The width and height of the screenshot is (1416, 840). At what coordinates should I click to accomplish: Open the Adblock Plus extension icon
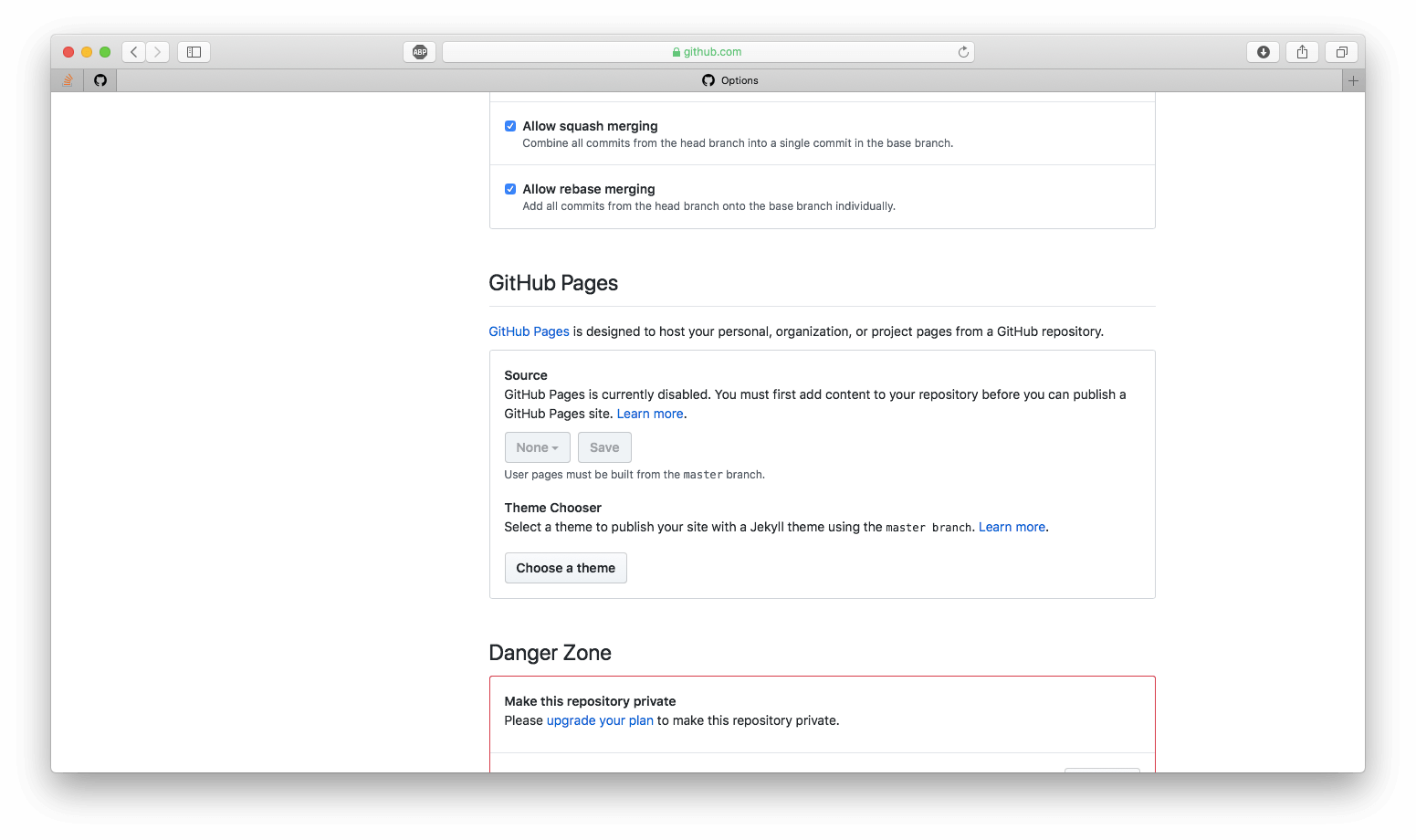[420, 52]
